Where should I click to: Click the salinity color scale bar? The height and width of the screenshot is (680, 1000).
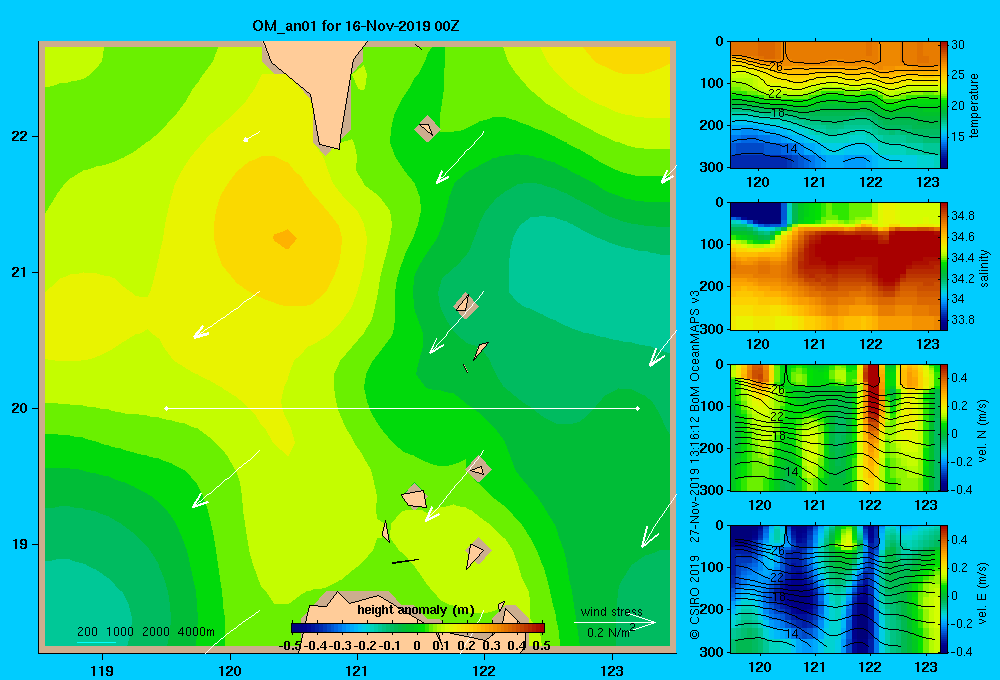(944, 266)
